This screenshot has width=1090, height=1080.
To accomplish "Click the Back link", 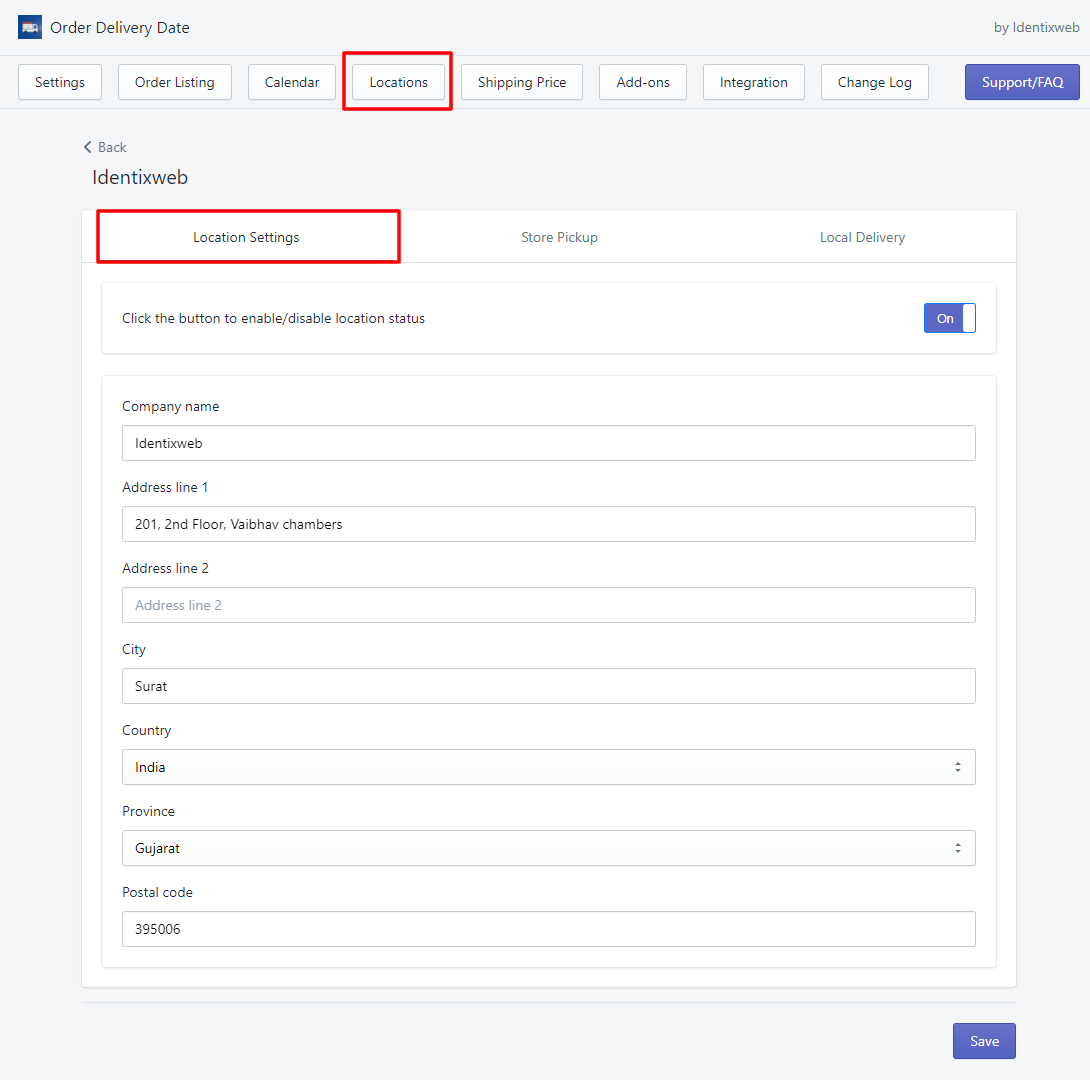I will [105, 147].
